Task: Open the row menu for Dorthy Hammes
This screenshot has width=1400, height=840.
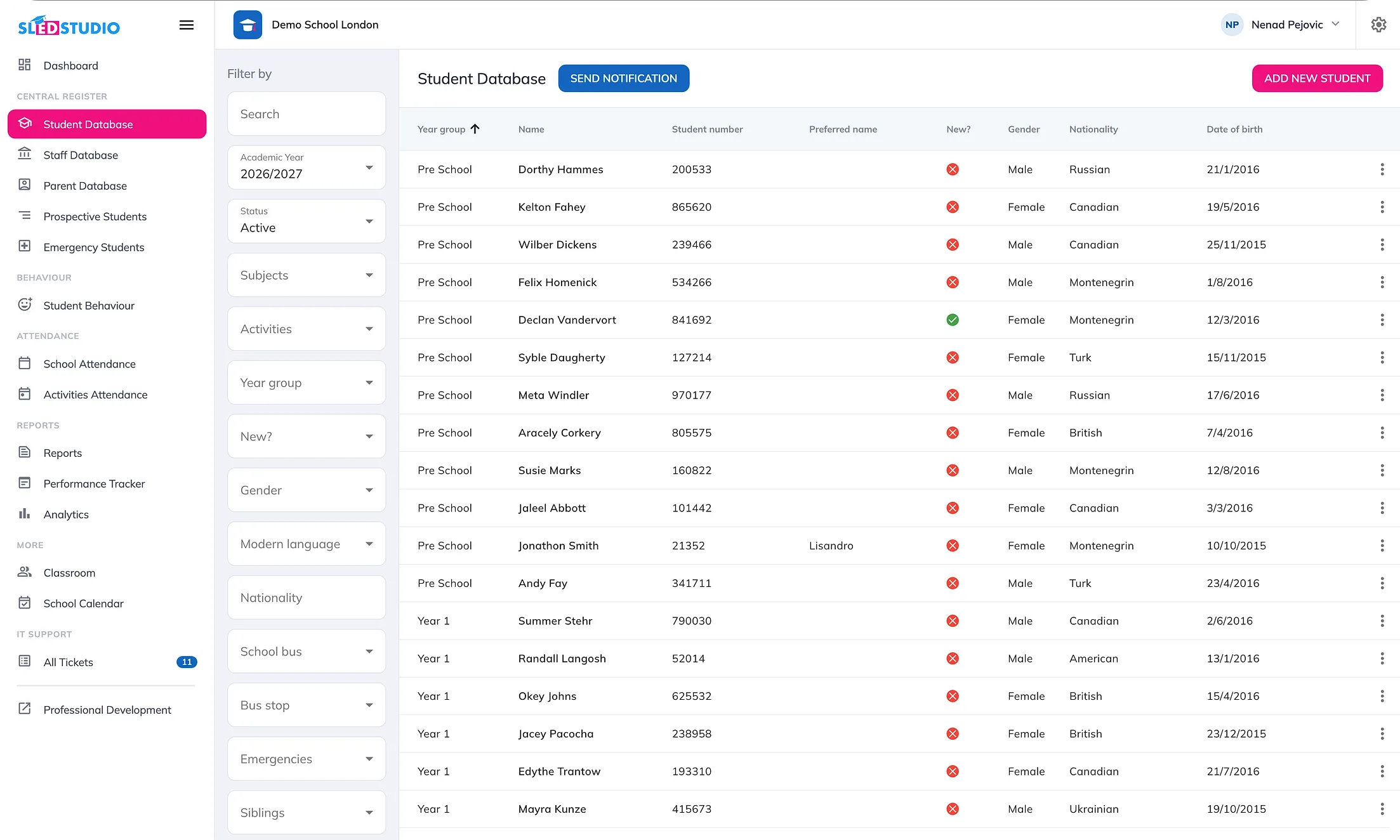Action: (x=1382, y=169)
